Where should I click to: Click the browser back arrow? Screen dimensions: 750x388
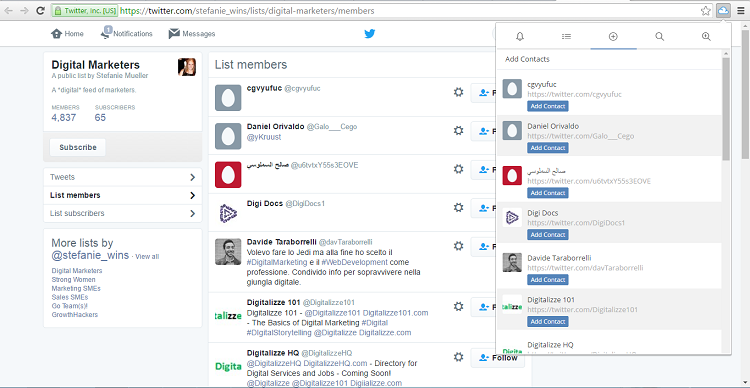[9, 11]
